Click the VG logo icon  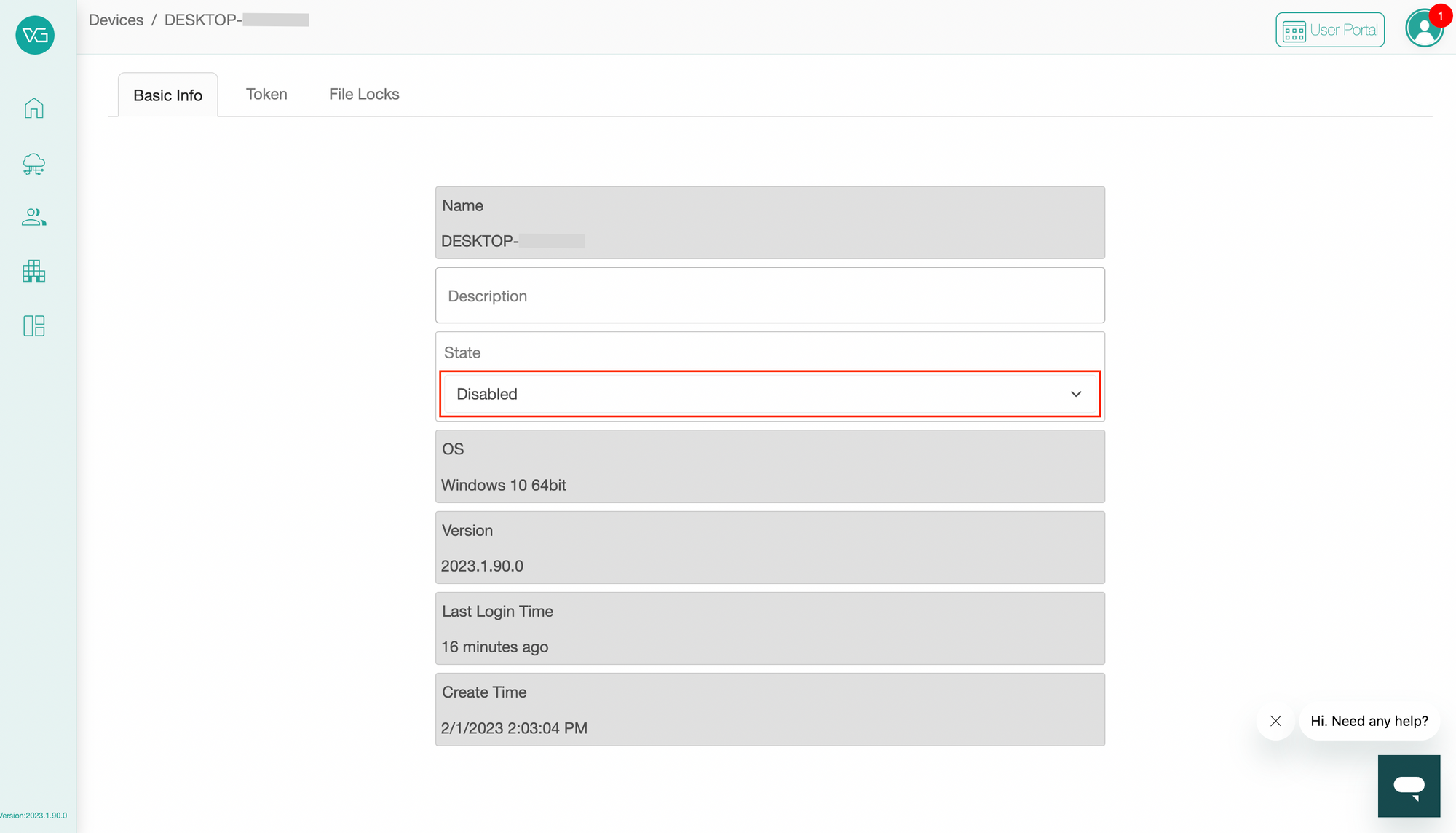pos(35,34)
